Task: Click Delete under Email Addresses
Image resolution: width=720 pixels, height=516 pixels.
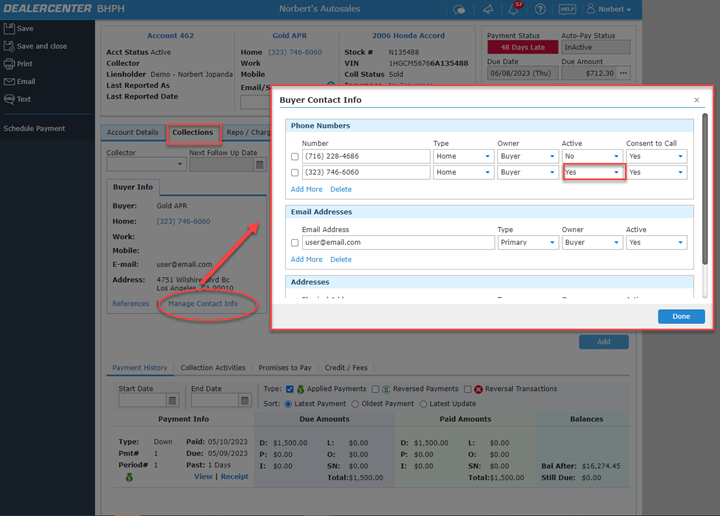Action: (341, 259)
